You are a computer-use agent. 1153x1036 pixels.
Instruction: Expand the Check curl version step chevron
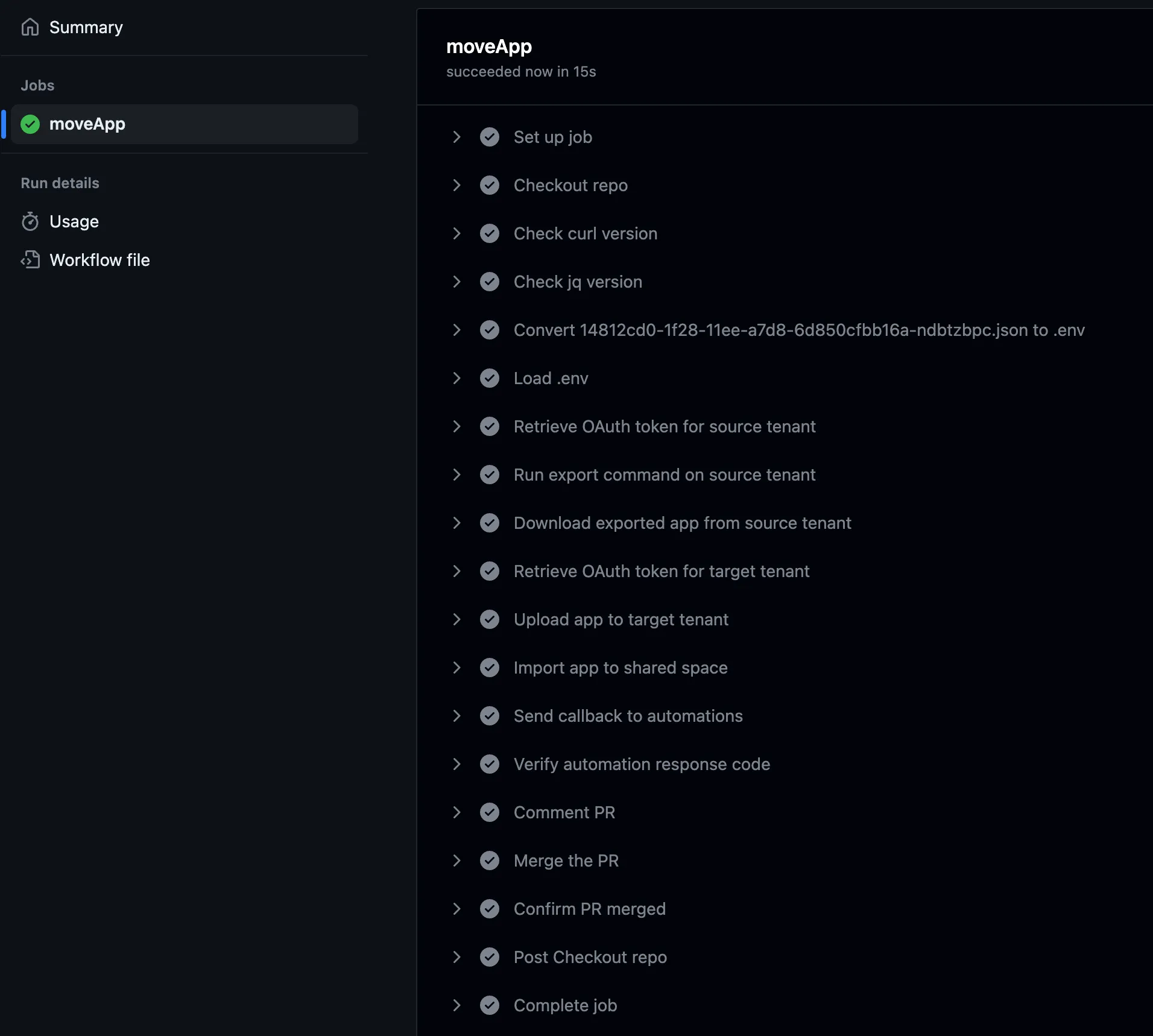click(x=456, y=233)
